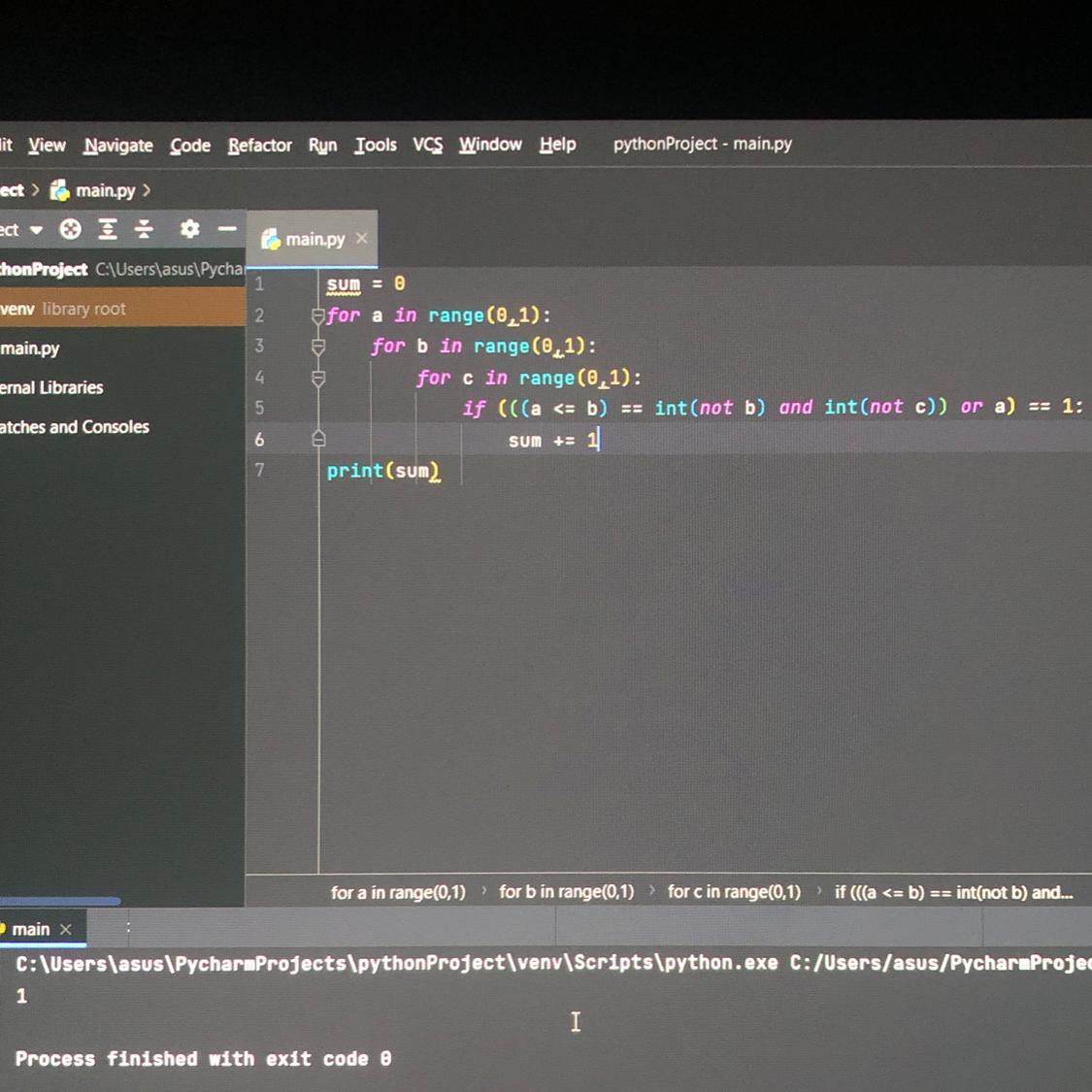Open the Code menu
This screenshot has width=1092, height=1092.
[x=190, y=146]
